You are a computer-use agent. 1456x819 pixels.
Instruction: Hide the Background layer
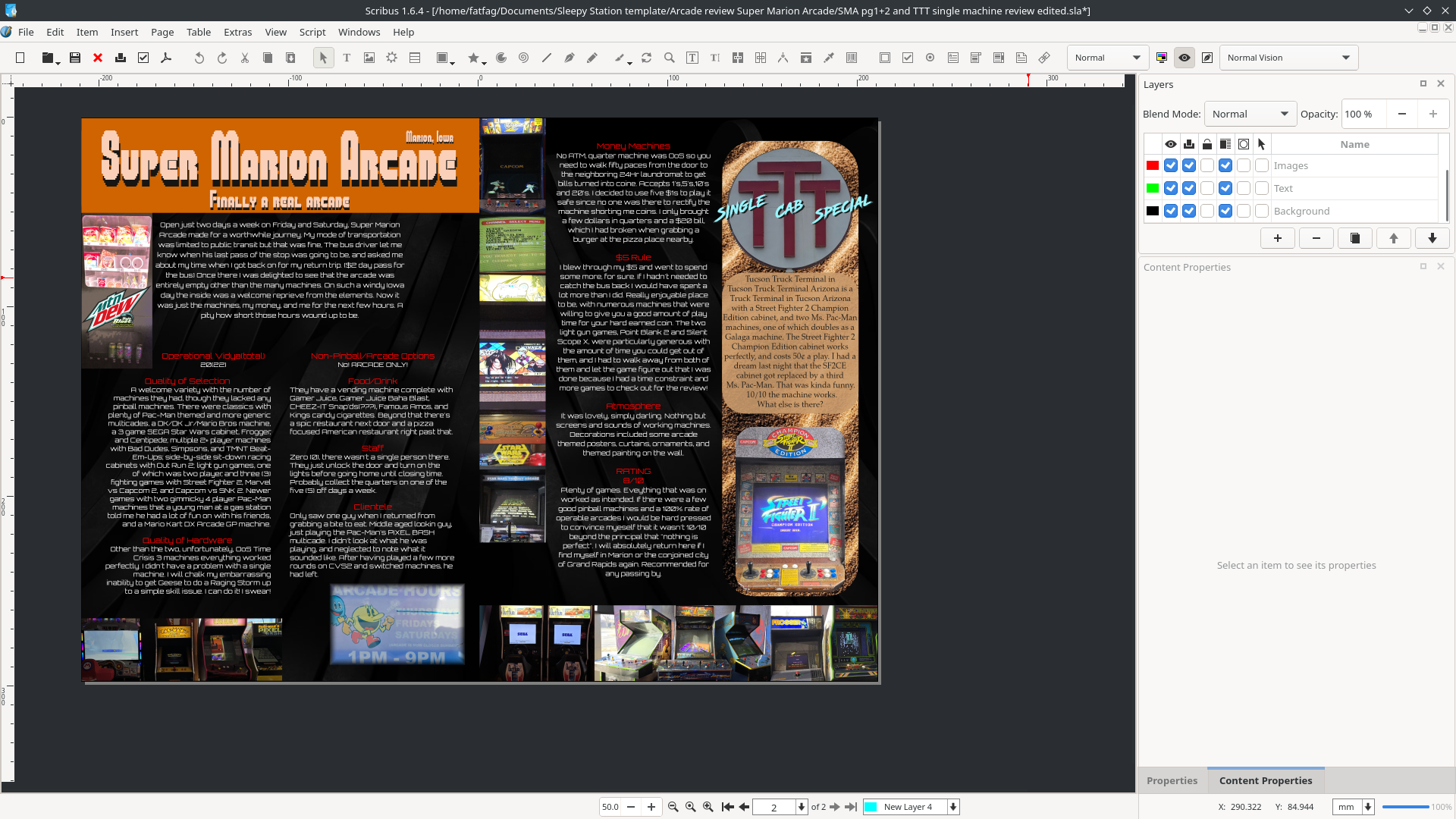click(x=1171, y=211)
